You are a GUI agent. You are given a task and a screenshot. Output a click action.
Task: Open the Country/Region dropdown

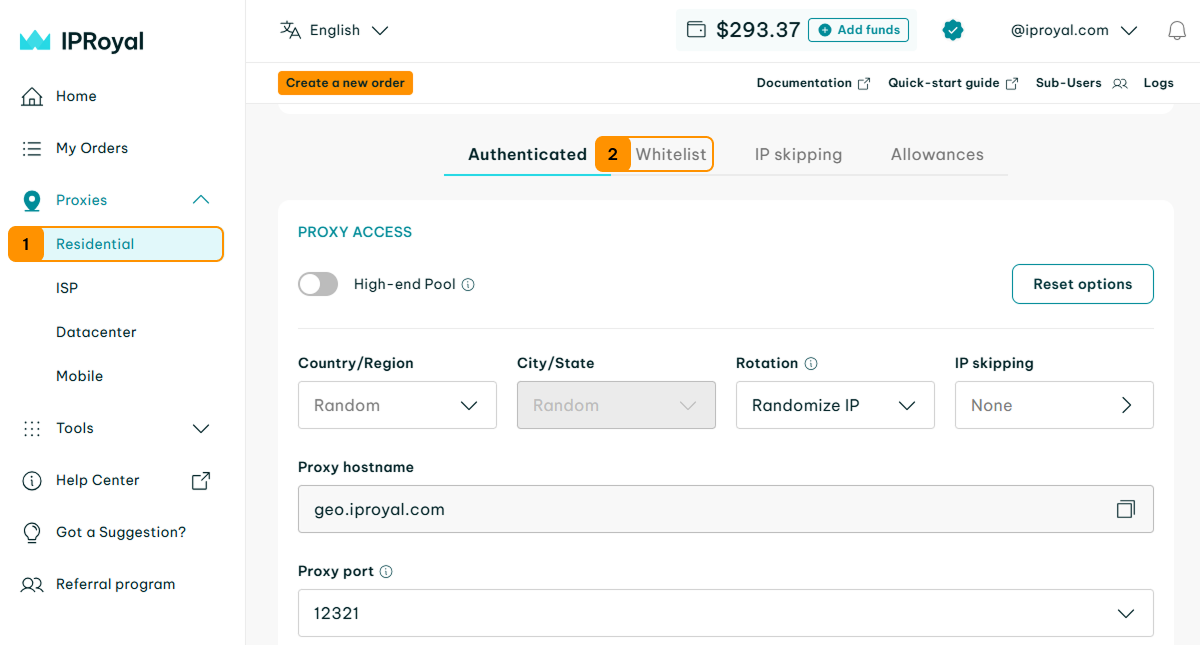397,405
